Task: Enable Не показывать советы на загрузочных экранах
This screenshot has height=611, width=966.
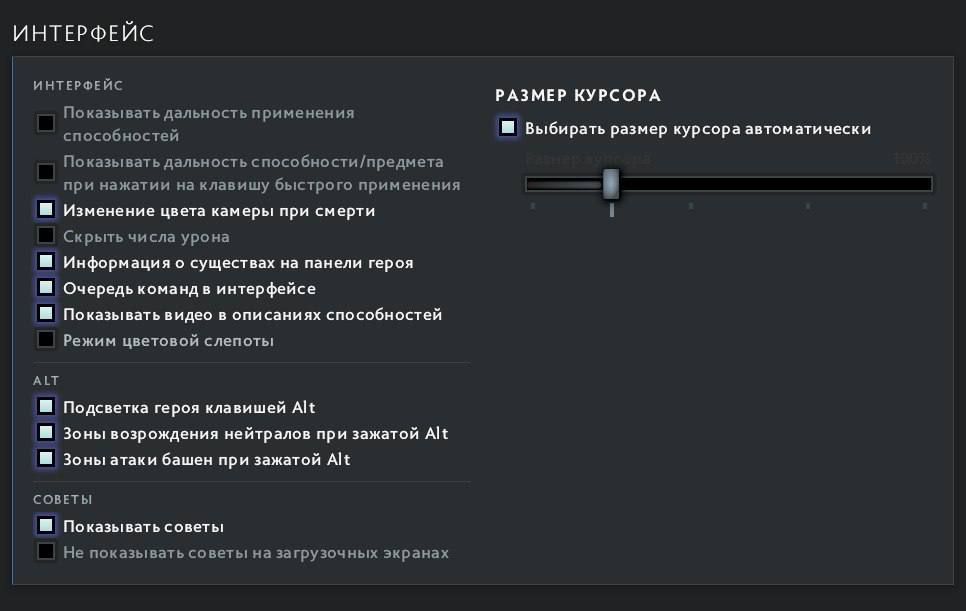Action: [45, 550]
